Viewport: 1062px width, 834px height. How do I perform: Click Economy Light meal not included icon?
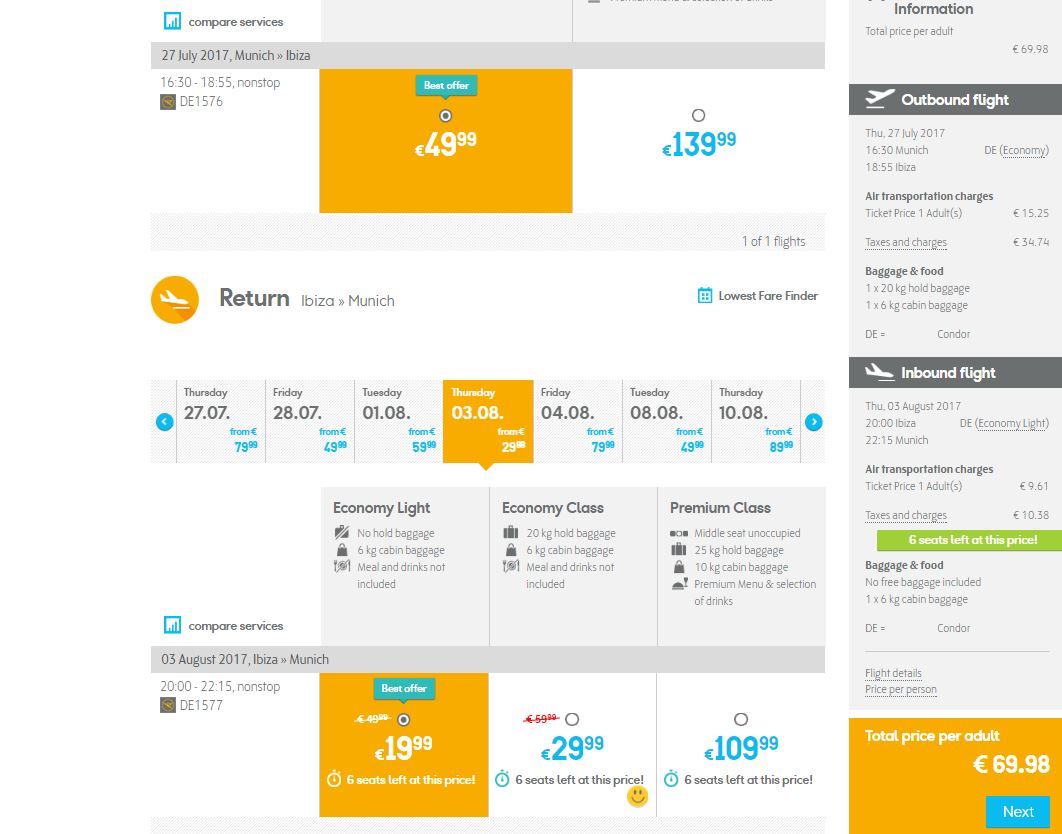pos(342,566)
